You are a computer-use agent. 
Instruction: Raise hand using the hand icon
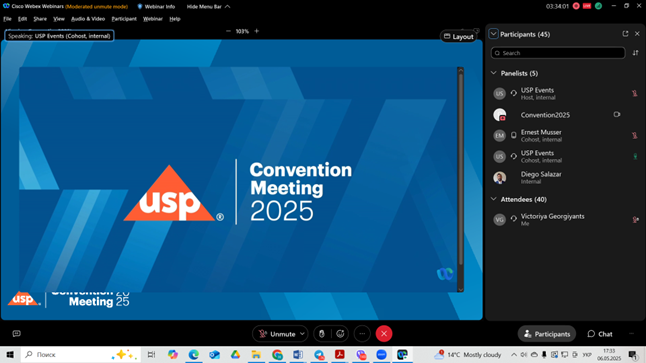pyautogui.click(x=322, y=334)
